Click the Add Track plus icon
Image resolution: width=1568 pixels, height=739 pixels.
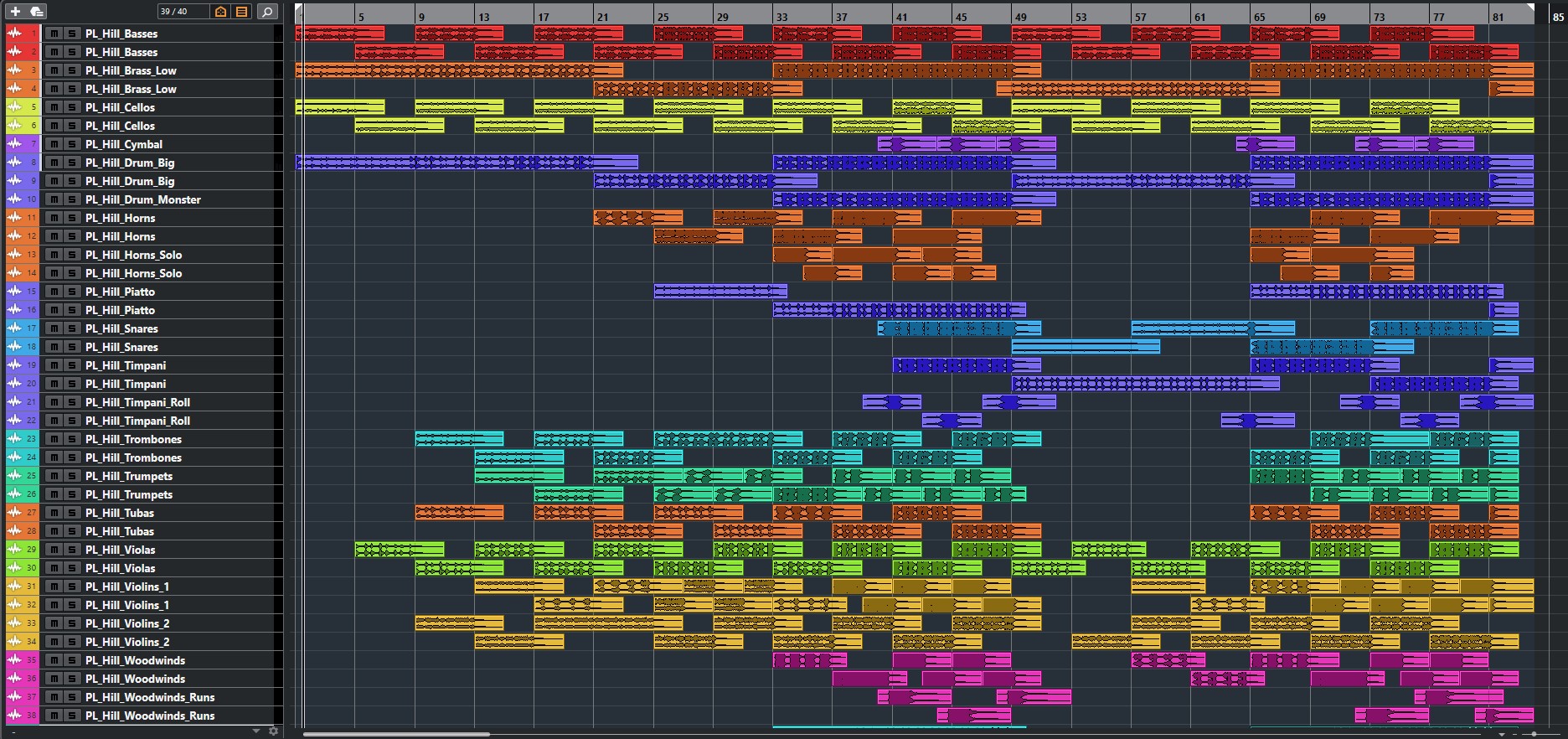pos(15,12)
